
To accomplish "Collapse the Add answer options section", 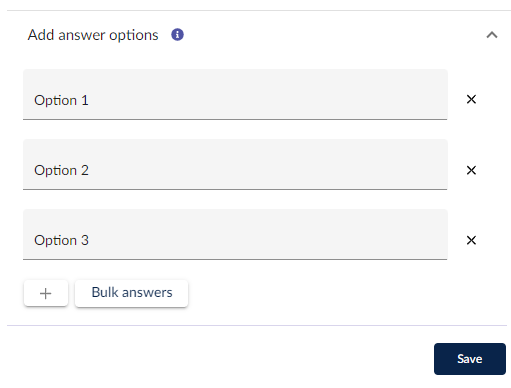I will click(x=492, y=35).
